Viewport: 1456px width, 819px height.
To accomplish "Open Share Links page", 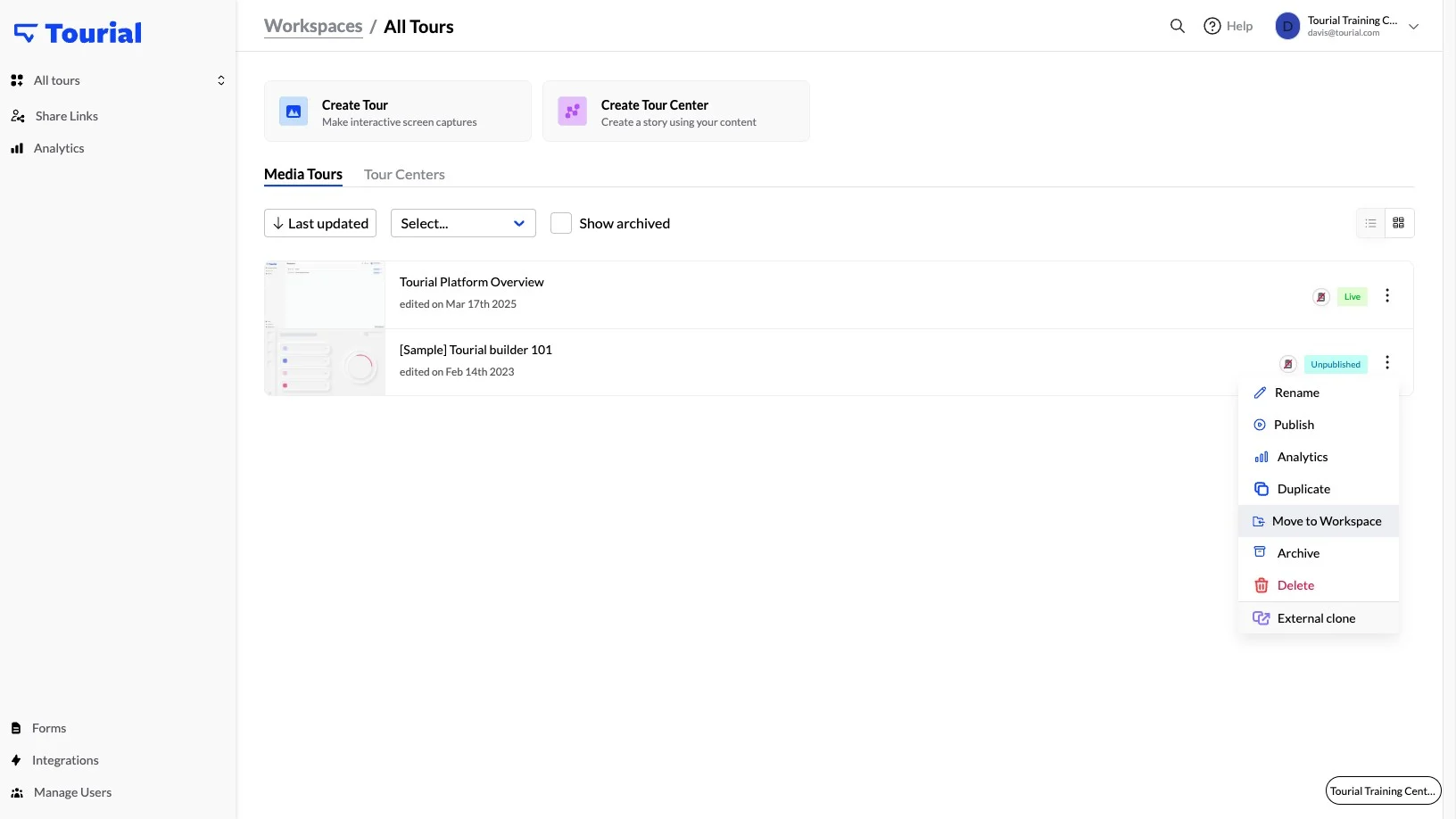I will pos(67,116).
